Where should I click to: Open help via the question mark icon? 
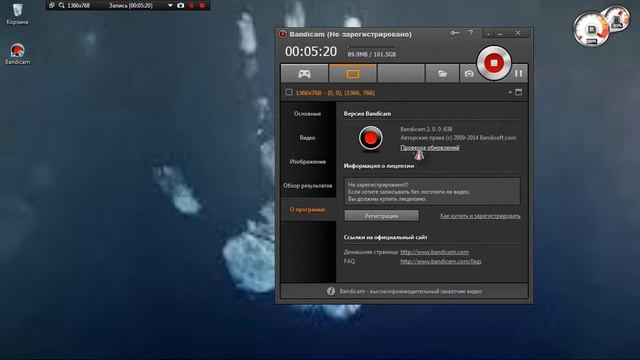471,33
